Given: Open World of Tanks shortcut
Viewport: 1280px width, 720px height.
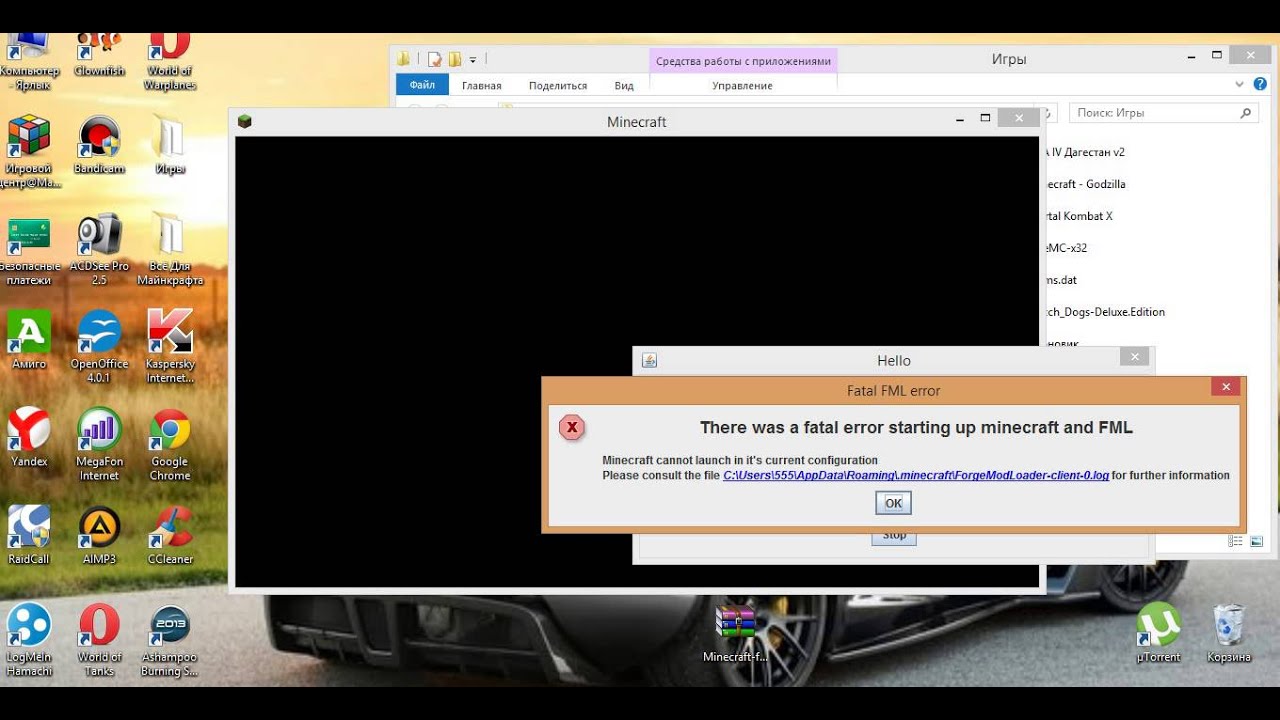Looking at the screenshot, I should click(99, 640).
